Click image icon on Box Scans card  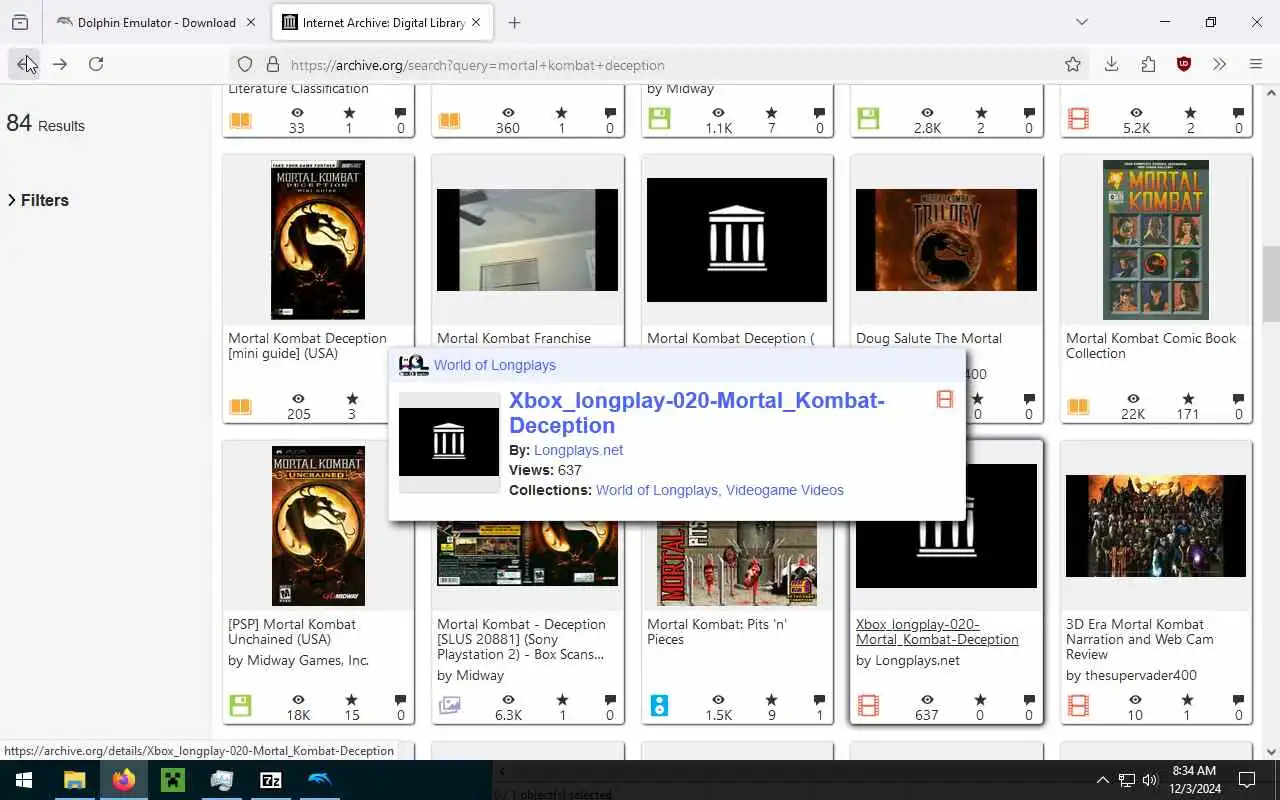(450, 706)
